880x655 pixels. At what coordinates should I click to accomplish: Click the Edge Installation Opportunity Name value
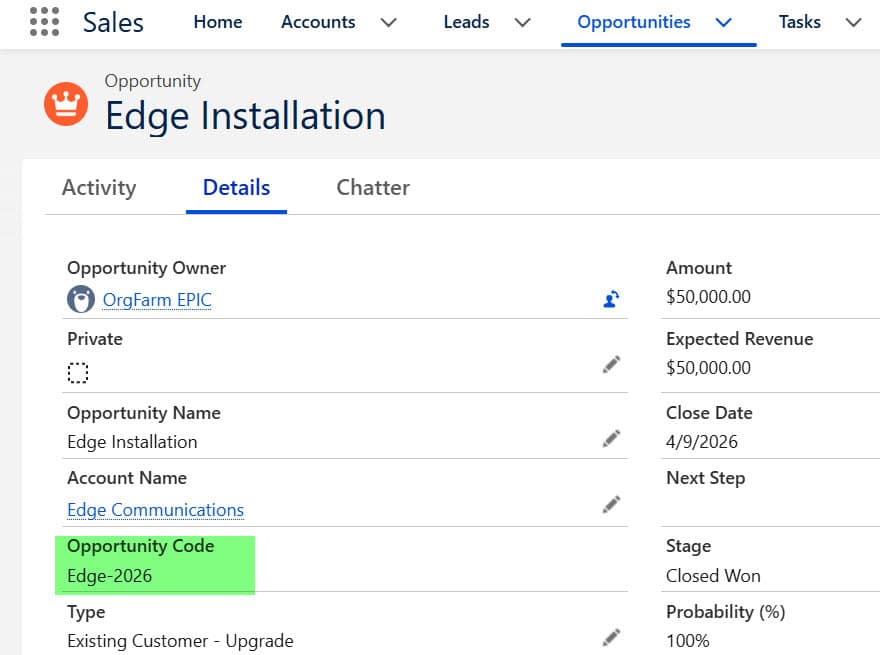tap(132, 442)
